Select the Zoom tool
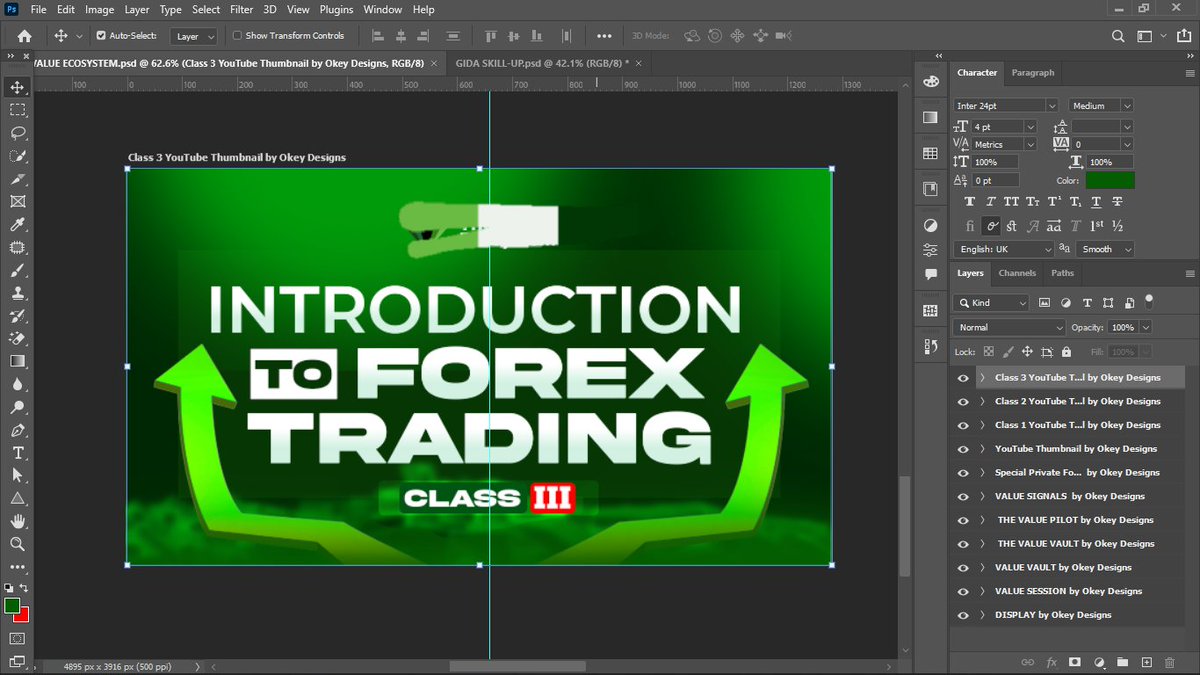This screenshot has height=675, width=1200. tap(17, 544)
